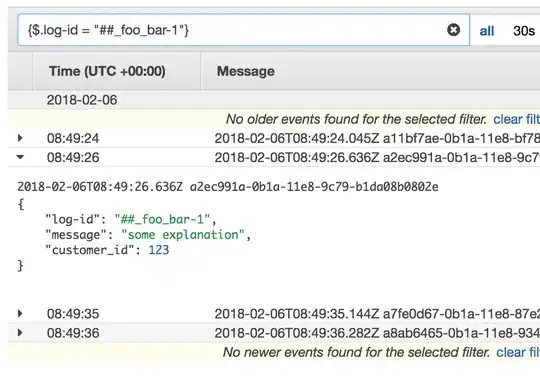Click the customer_id value 123

[159, 250]
